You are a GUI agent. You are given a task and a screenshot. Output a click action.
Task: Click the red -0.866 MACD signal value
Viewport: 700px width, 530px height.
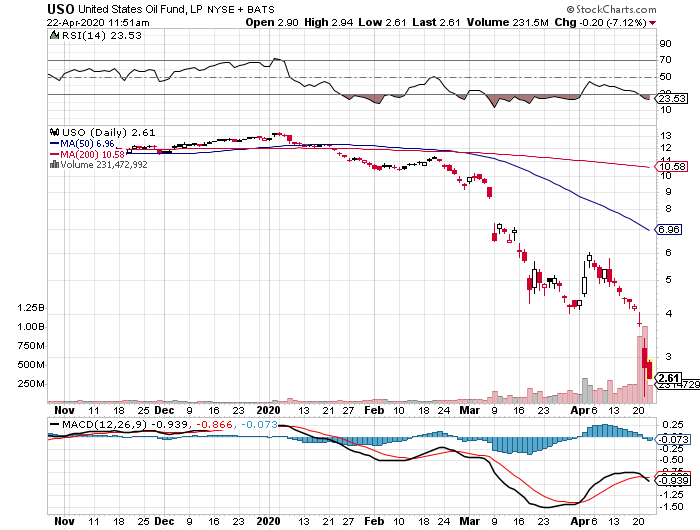click(x=214, y=424)
